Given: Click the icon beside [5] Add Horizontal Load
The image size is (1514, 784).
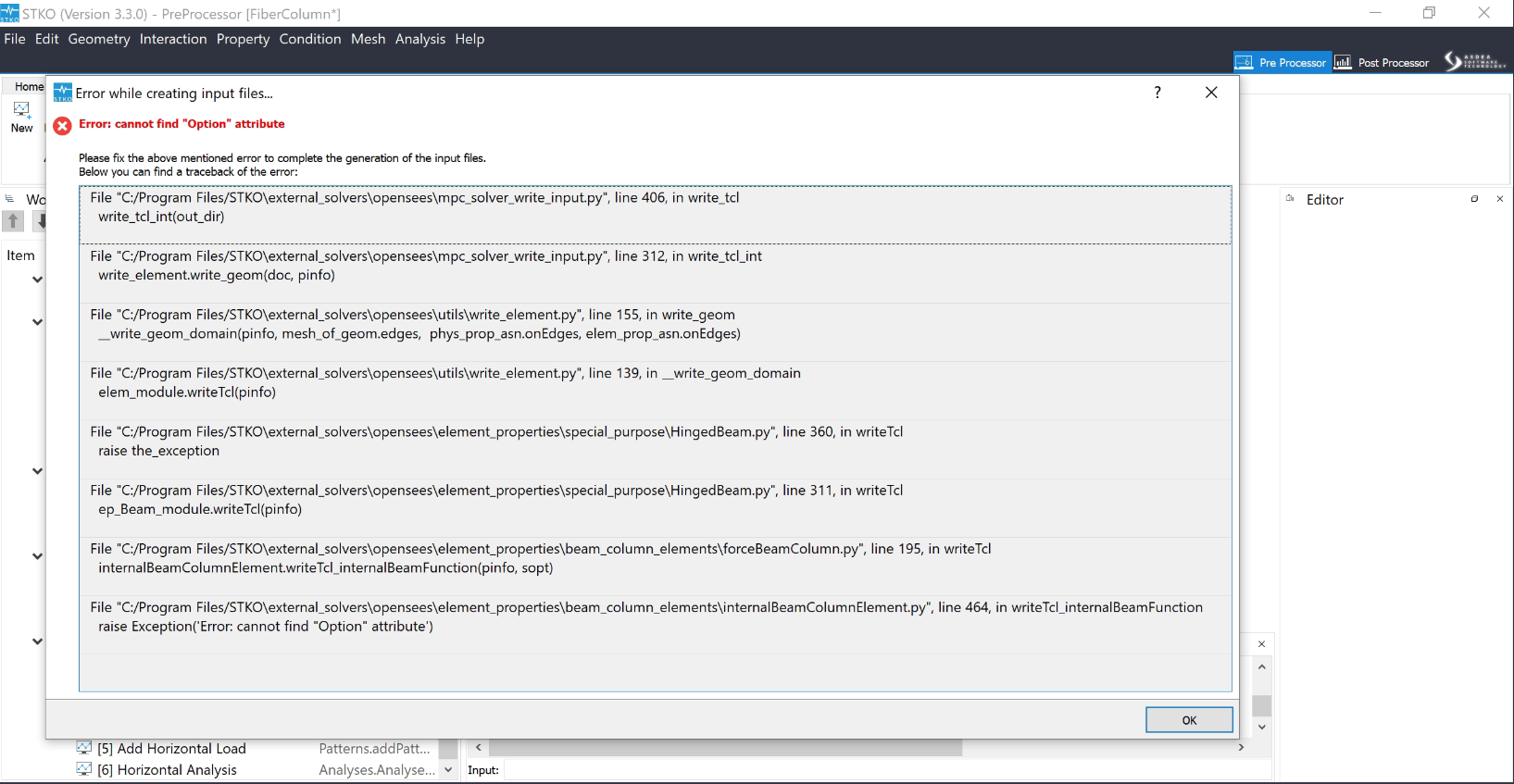Looking at the screenshot, I should [84, 748].
